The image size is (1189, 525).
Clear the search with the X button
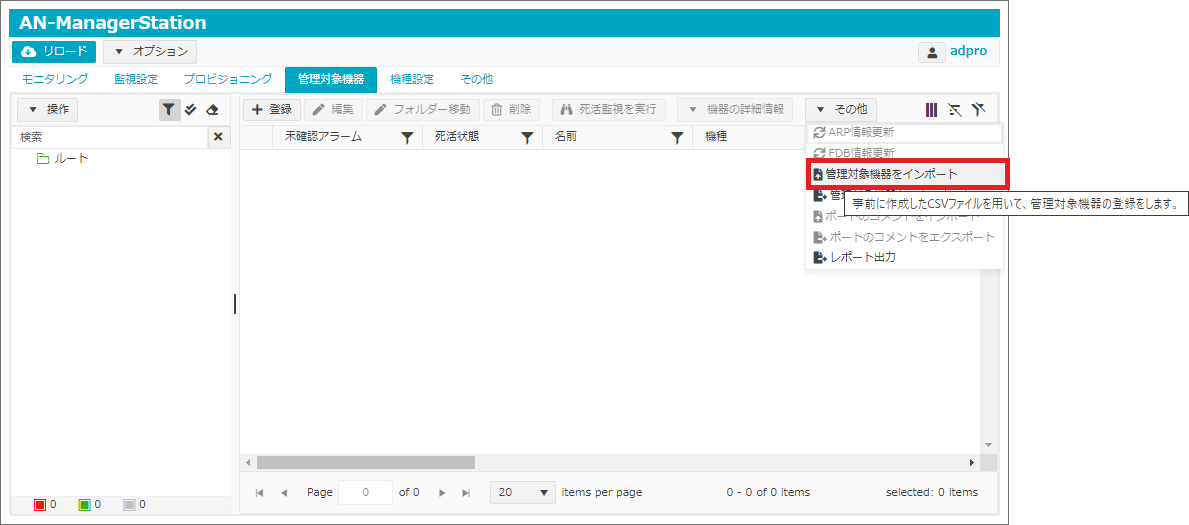[218, 137]
